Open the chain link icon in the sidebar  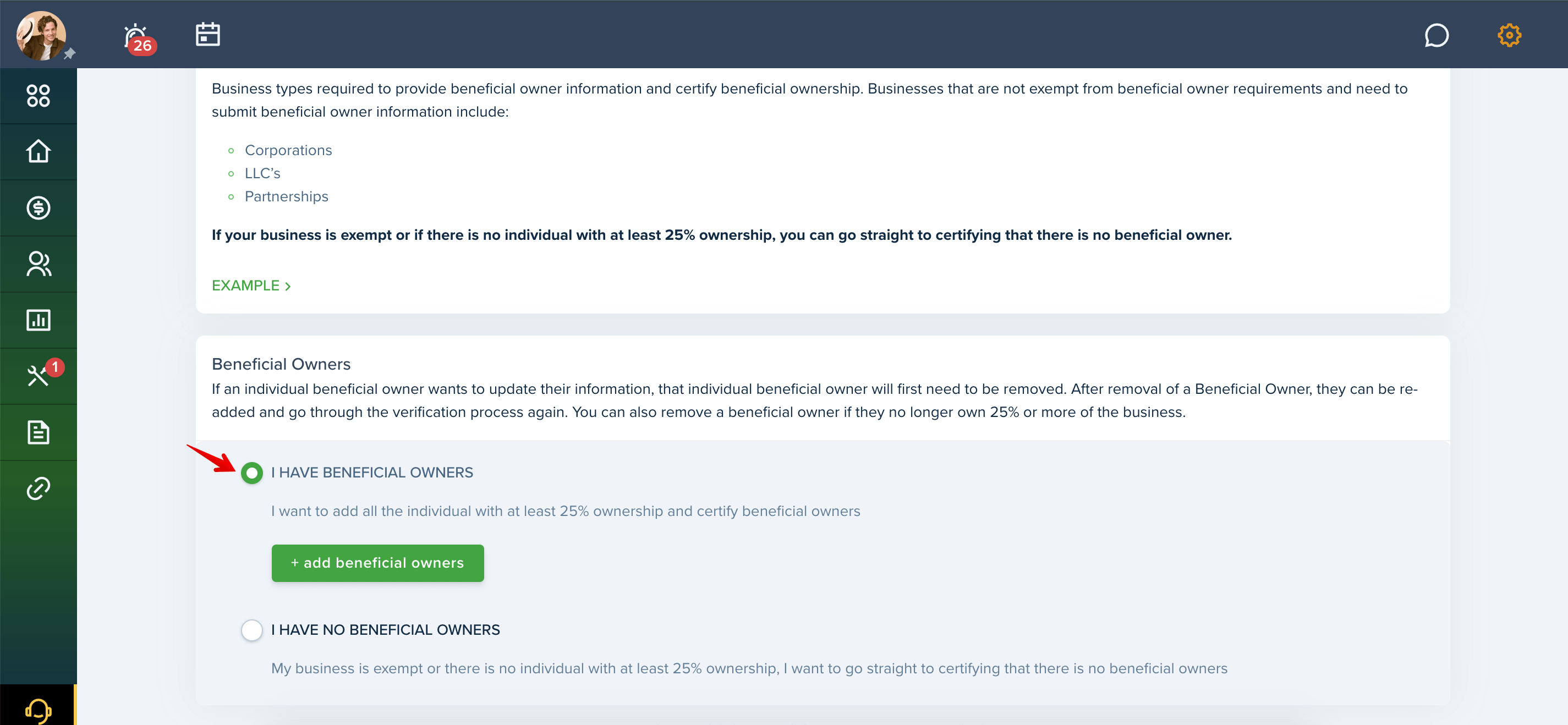(39, 488)
